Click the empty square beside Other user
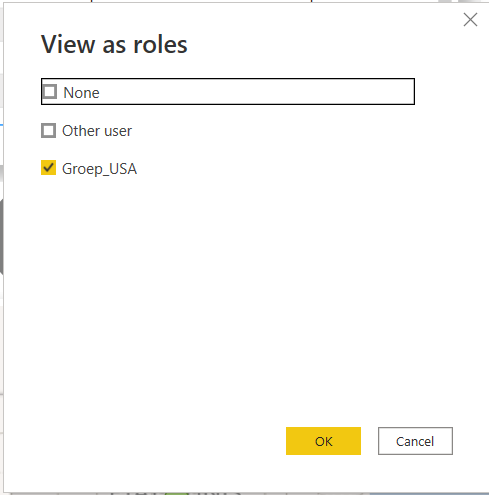Viewport: 489px width, 495px height. (x=48, y=130)
